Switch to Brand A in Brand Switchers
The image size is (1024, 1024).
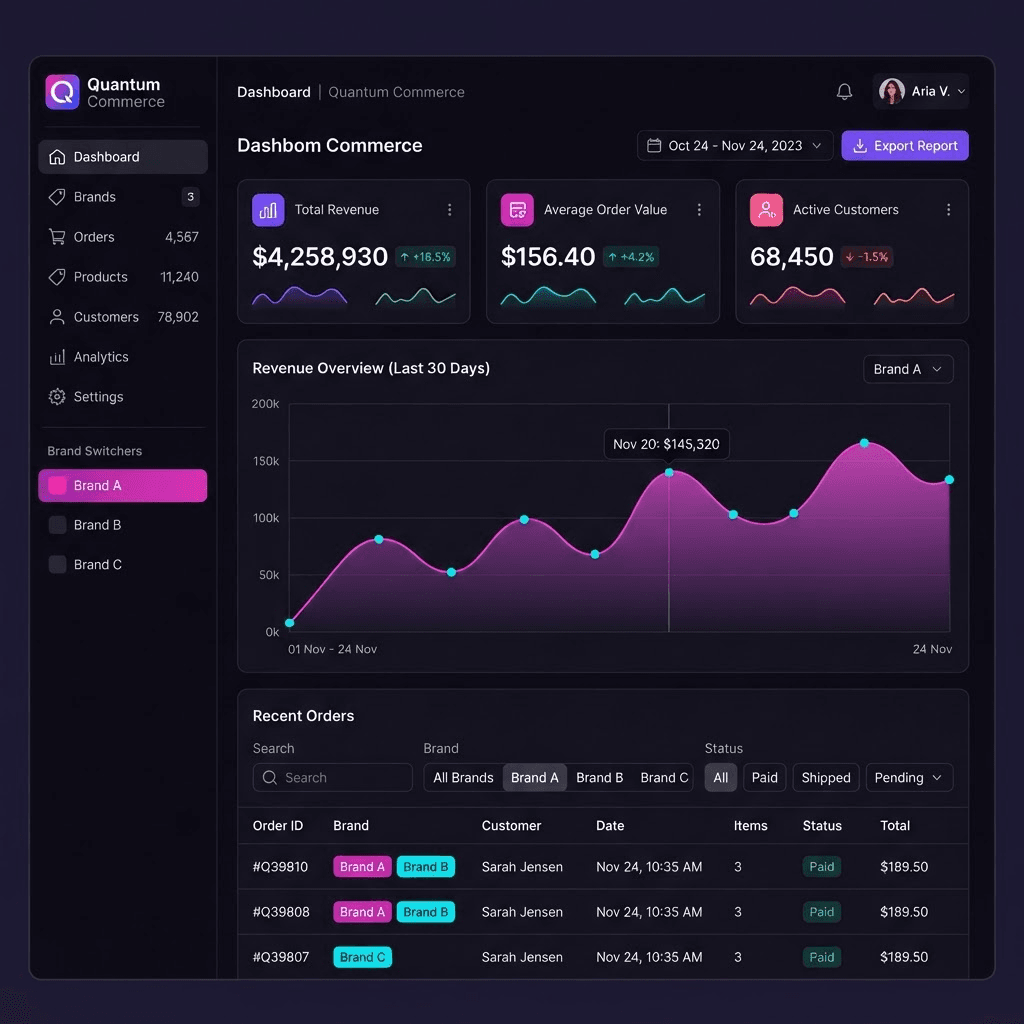pos(123,485)
